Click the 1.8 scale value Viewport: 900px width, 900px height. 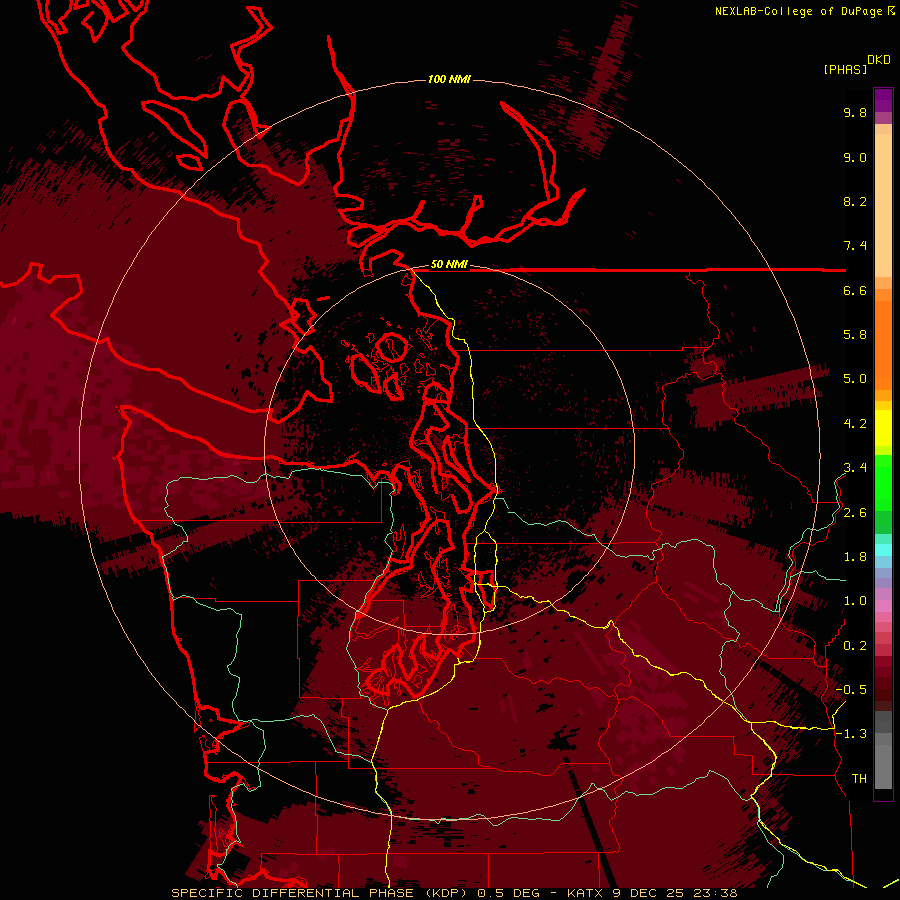(x=855, y=557)
